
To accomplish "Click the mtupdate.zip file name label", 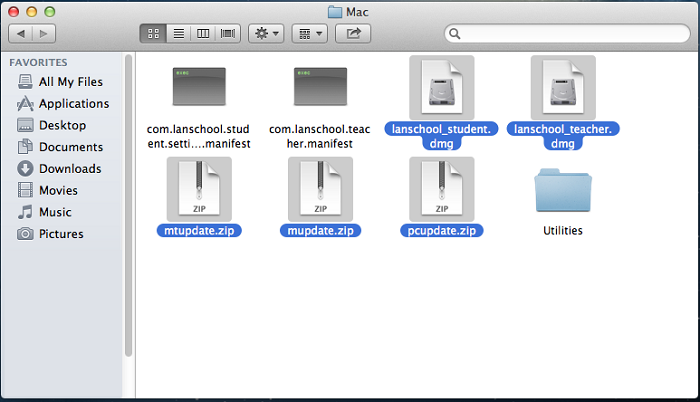I will click(199, 230).
